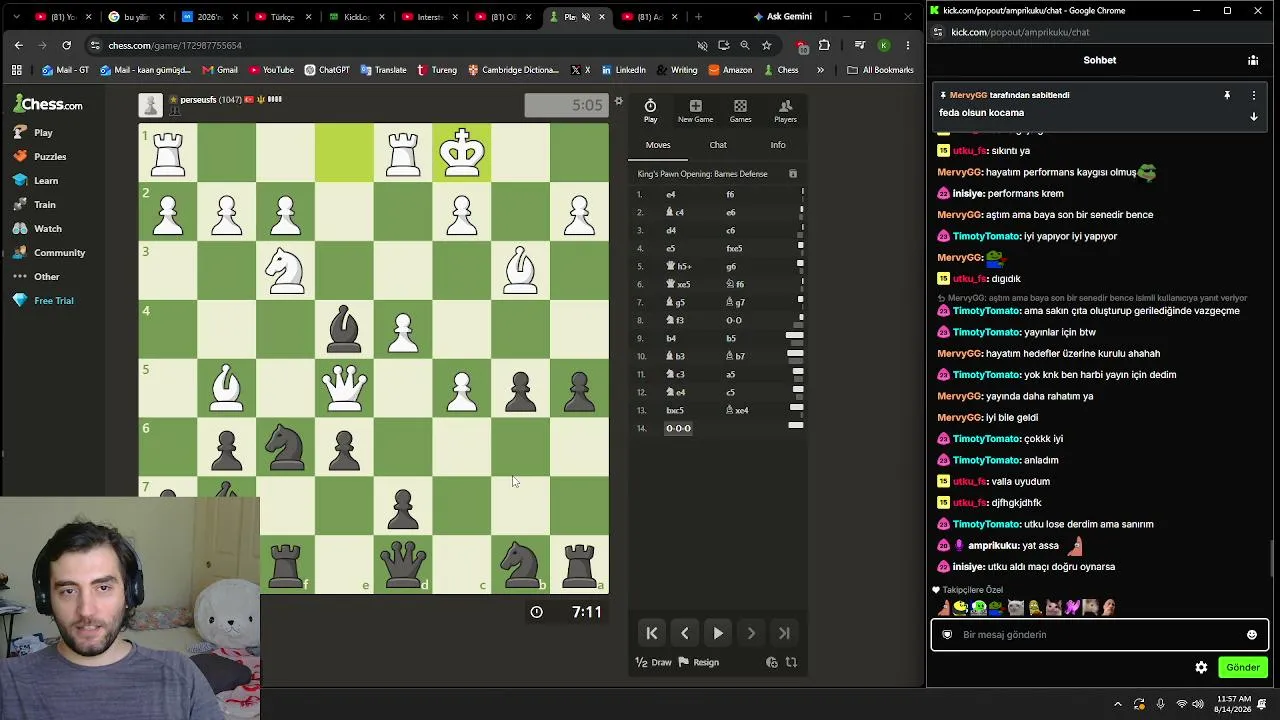Jump to the last move

click(x=784, y=633)
